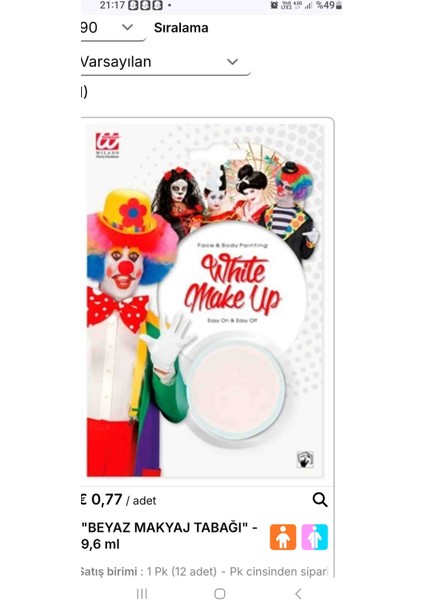Tap the Sıralama label
This screenshot has height=600, width=424.
click(181, 28)
